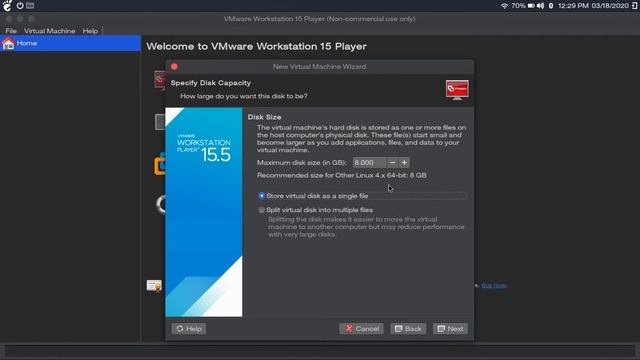The image size is (640, 360).
Task: Select Store virtual disk as a single file
Action: click(262, 196)
